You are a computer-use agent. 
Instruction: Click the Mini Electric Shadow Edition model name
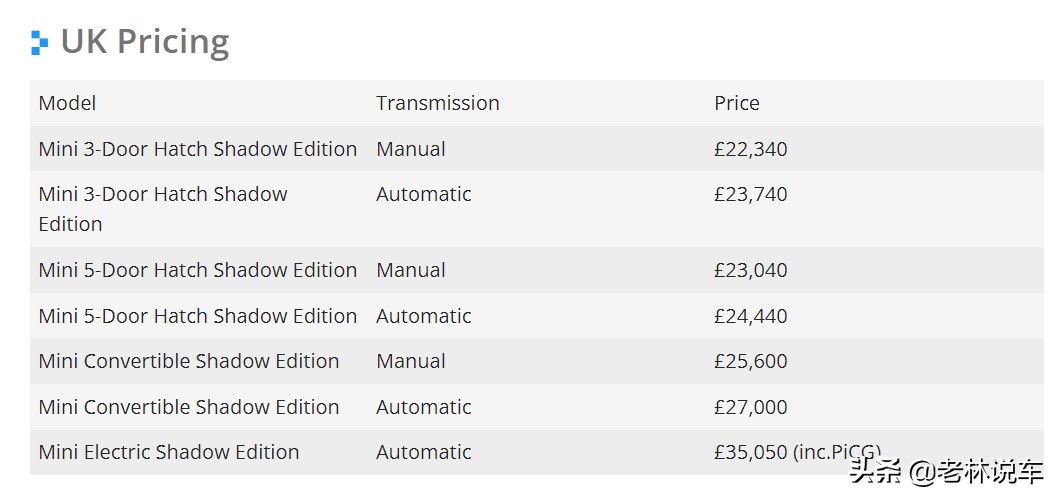pyautogui.click(x=168, y=452)
